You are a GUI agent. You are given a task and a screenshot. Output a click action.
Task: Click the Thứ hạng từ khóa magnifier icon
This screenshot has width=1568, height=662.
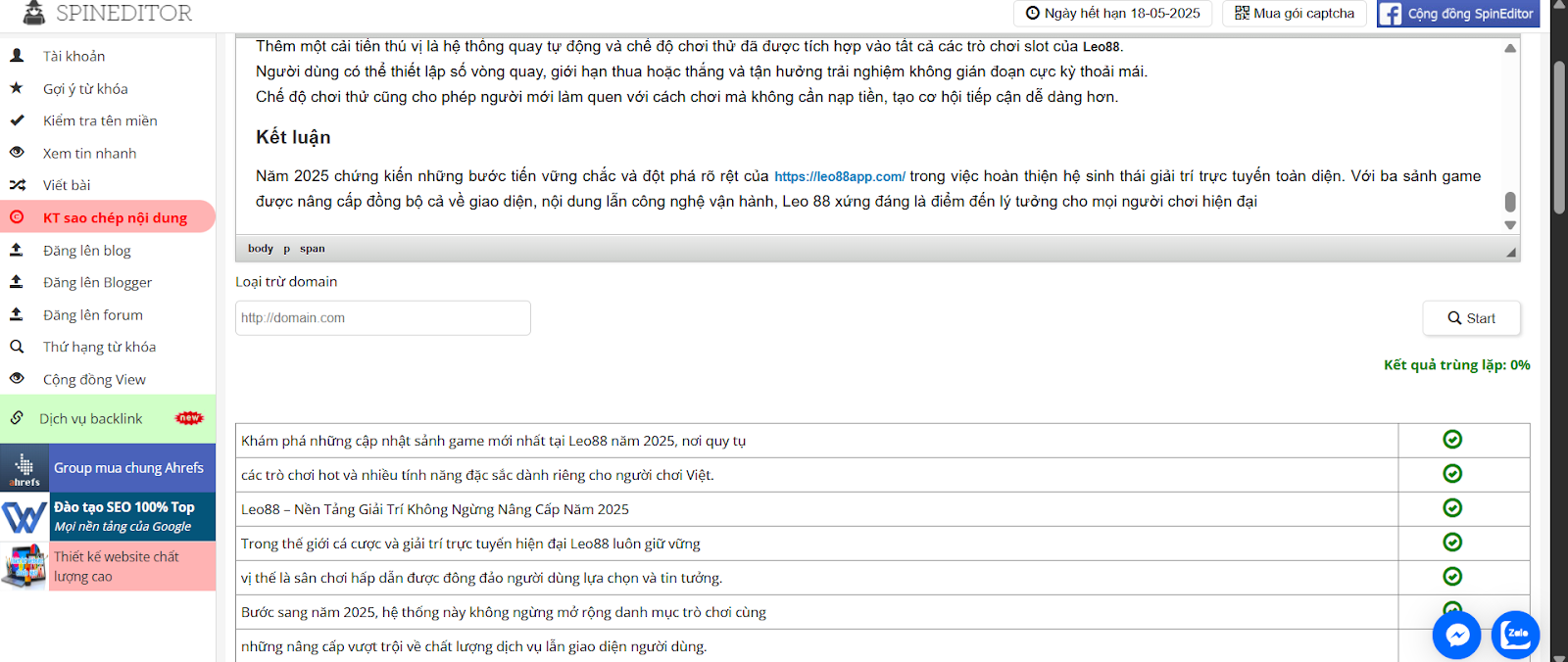coord(17,347)
